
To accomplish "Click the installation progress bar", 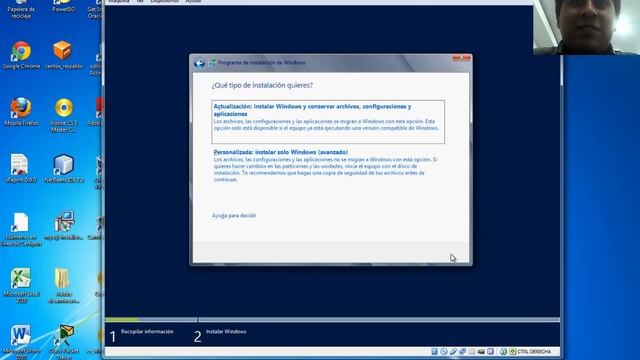I will point(332,320).
